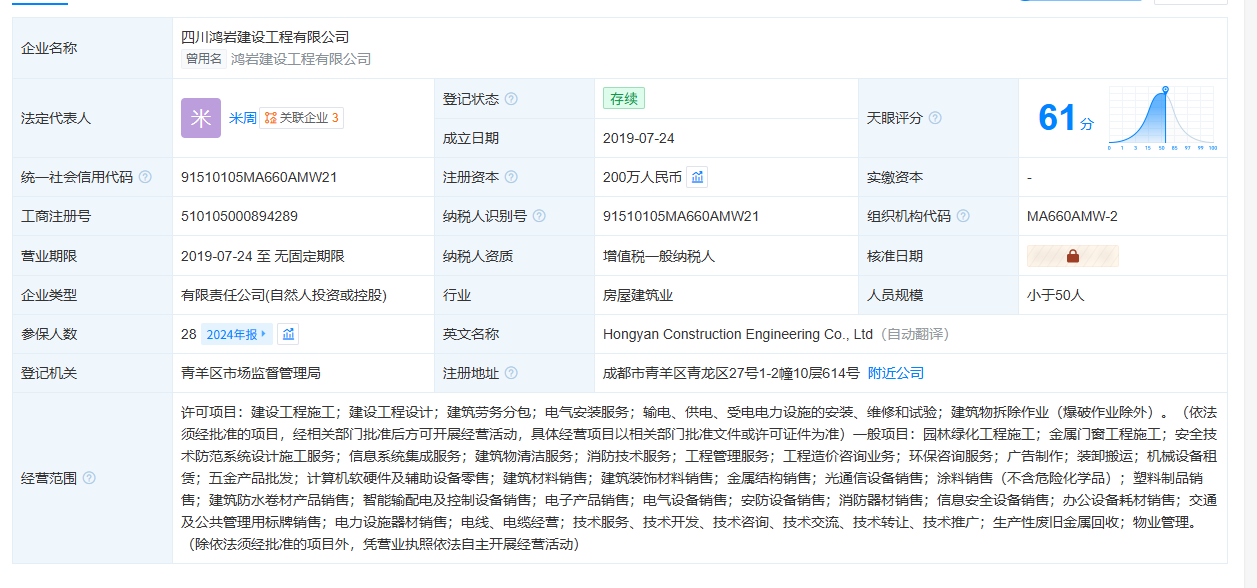Click the 曾用名 tag
Viewport: 1257px width, 588px height.
click(x=203, y=59)
